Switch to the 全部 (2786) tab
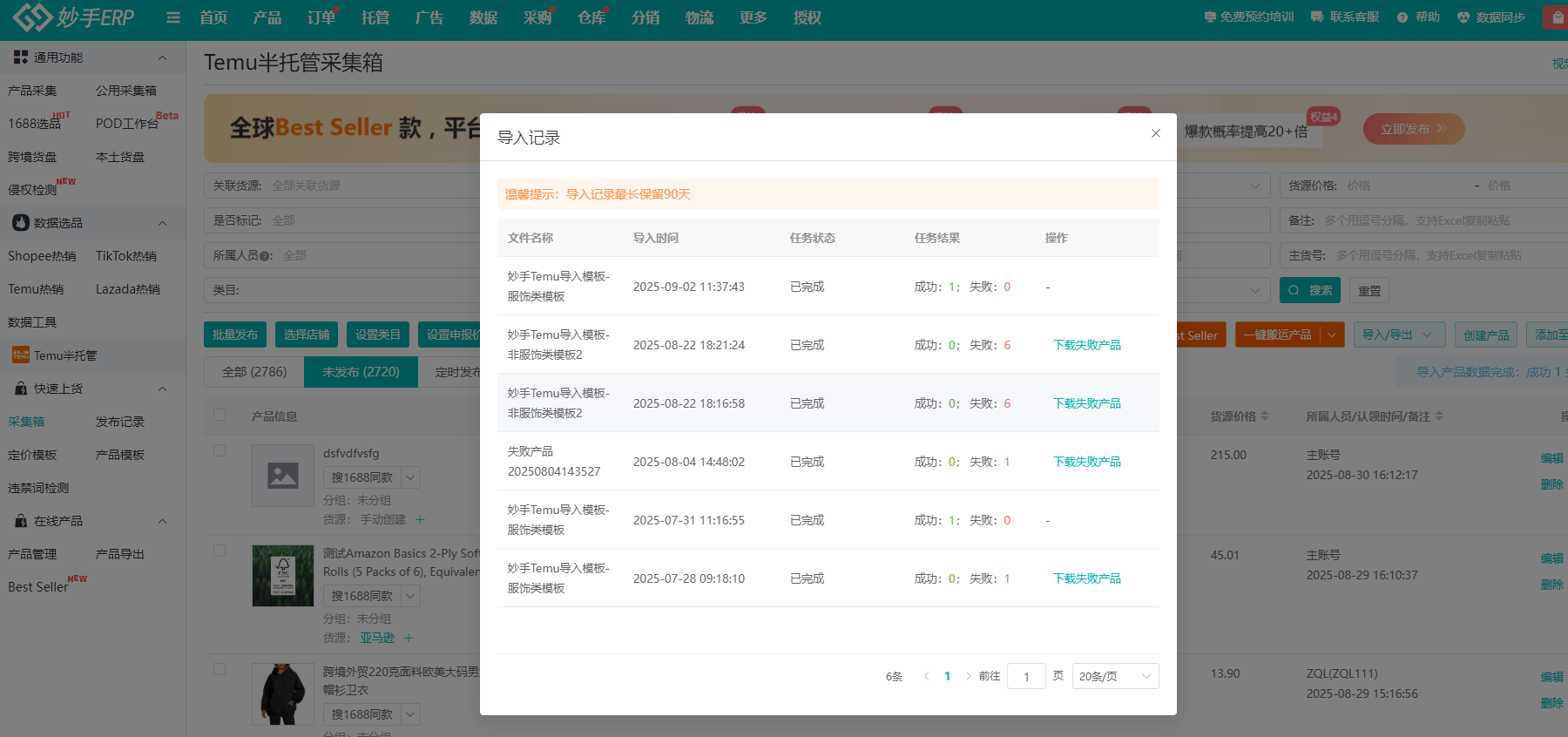This screenshot has height=737, width=1568. coord(254,372)
